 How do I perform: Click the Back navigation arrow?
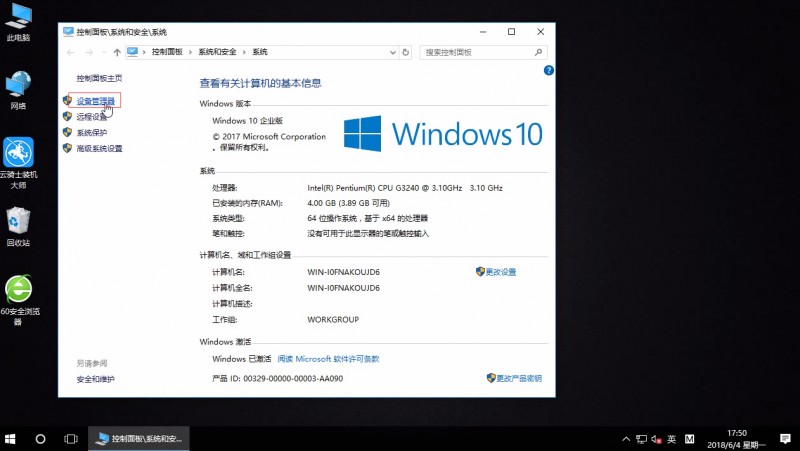tap(70, 52)
